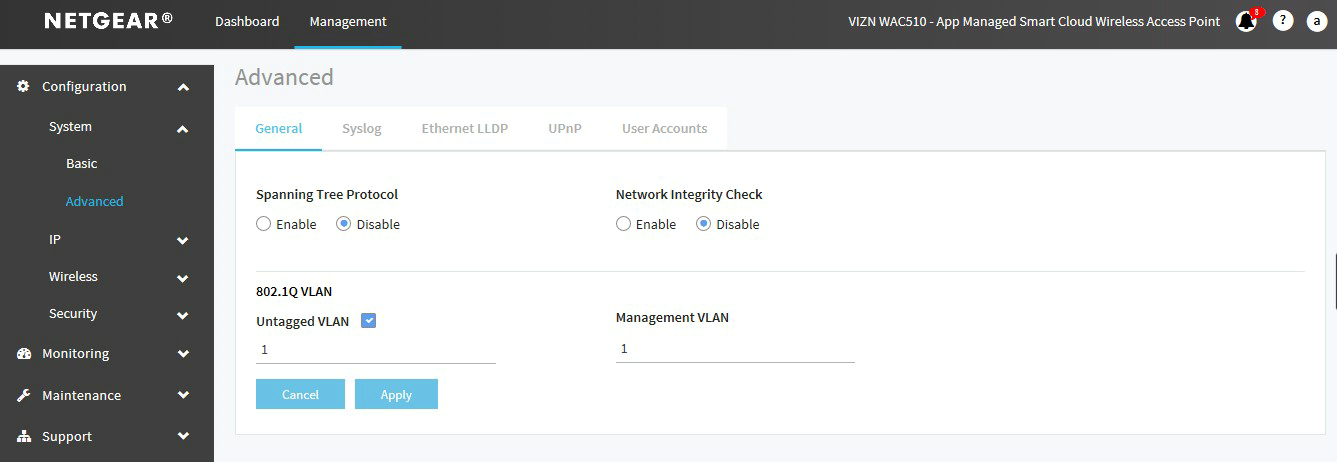Click the Configuration gear icon
Viewport: 1337px width, 462px height.
pyautogui.click(x=23, y=87)
